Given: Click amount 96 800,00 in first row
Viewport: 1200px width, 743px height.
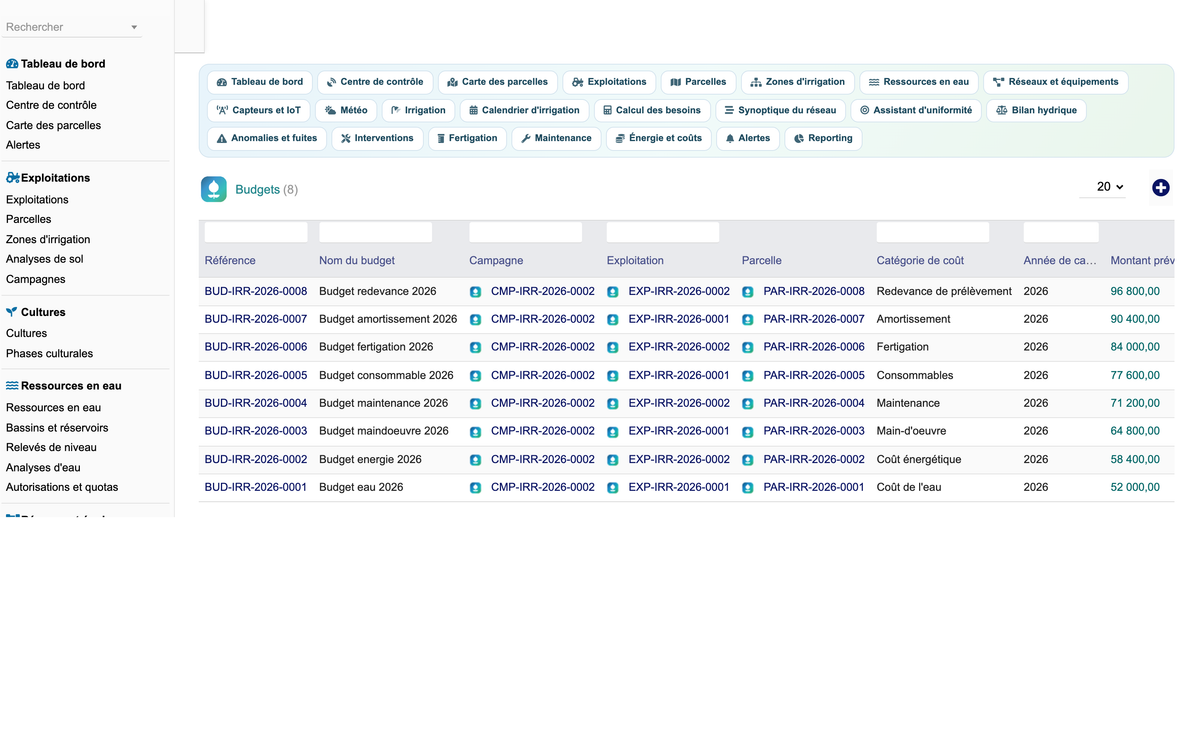Looking at the screenshot, I should point(1135,292).
